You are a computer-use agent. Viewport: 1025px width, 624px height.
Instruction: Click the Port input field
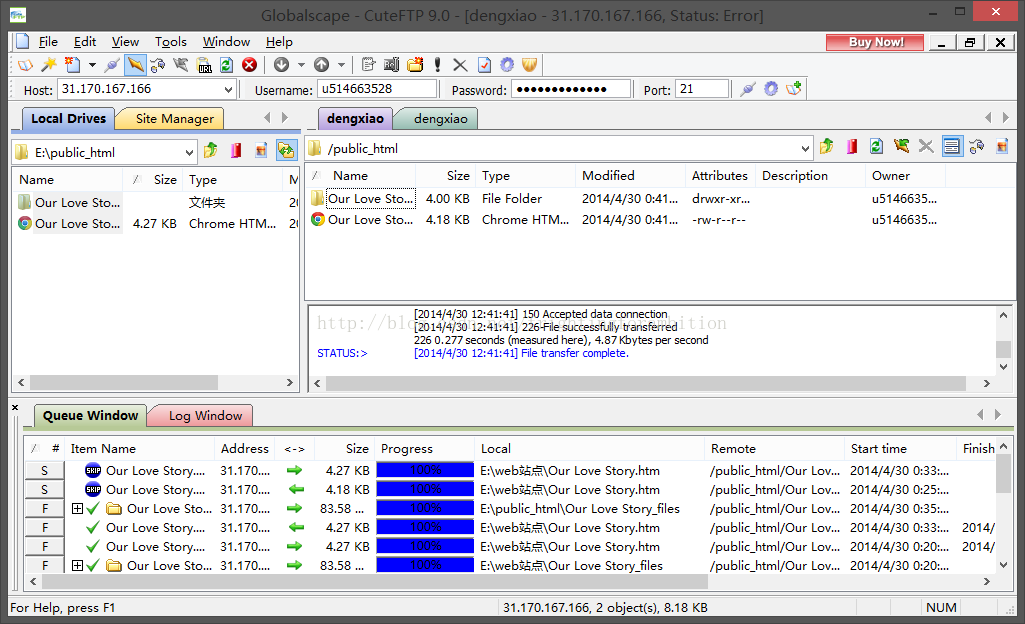[702, 89]
